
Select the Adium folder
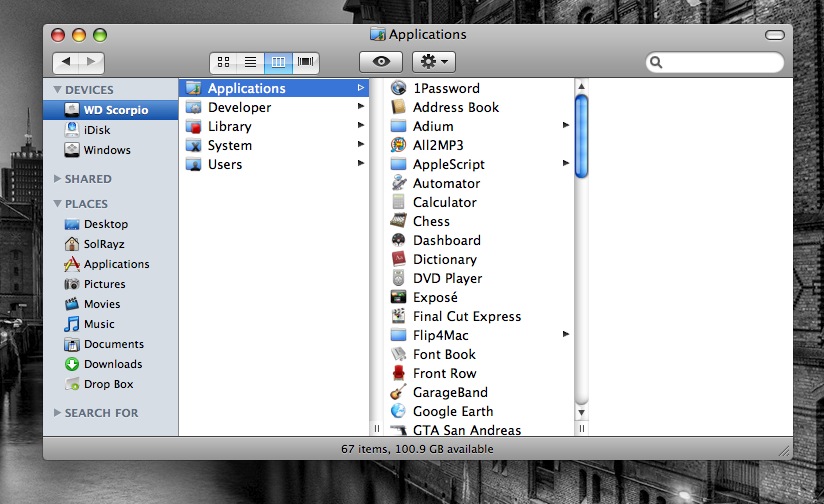pos(398,126)
